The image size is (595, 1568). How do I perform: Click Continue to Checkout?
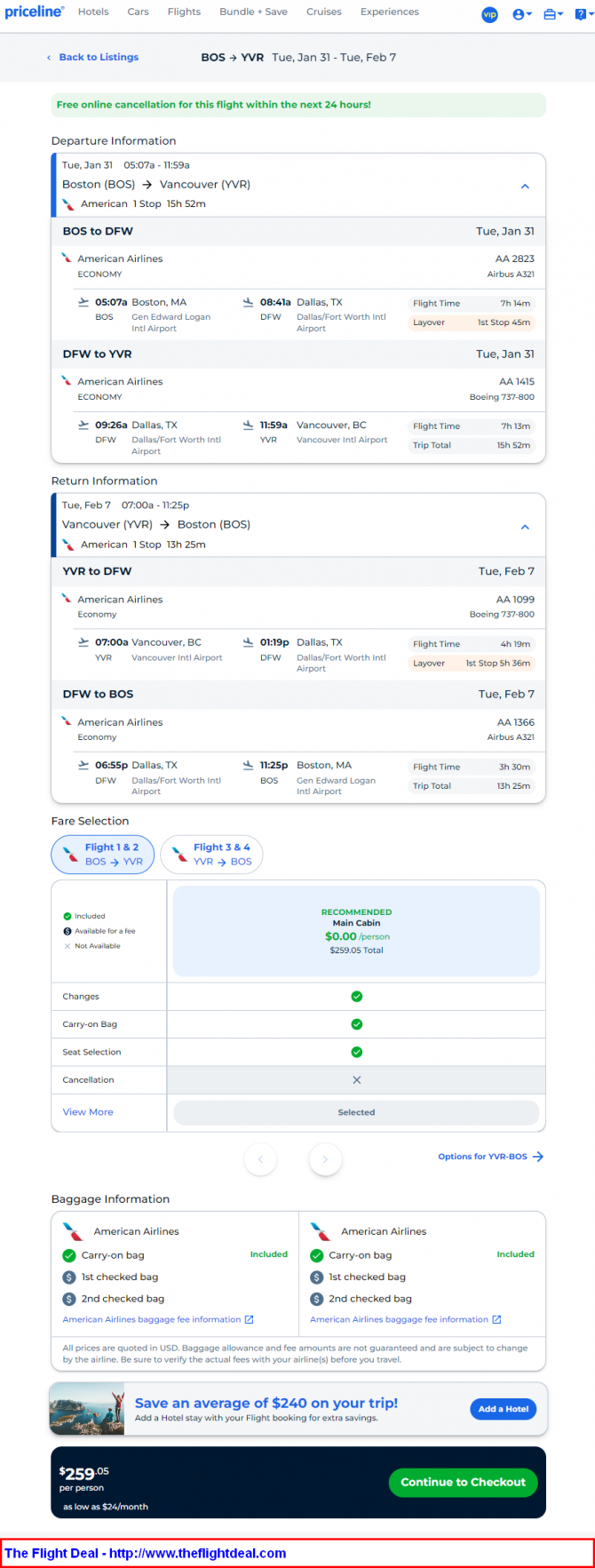click(463, 1482)
